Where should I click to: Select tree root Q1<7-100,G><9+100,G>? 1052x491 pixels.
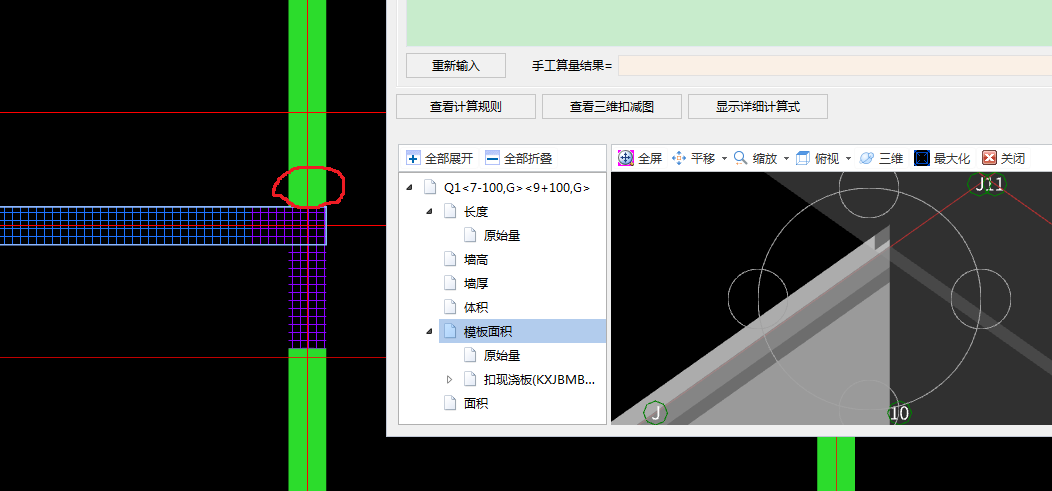click(517, 188)
